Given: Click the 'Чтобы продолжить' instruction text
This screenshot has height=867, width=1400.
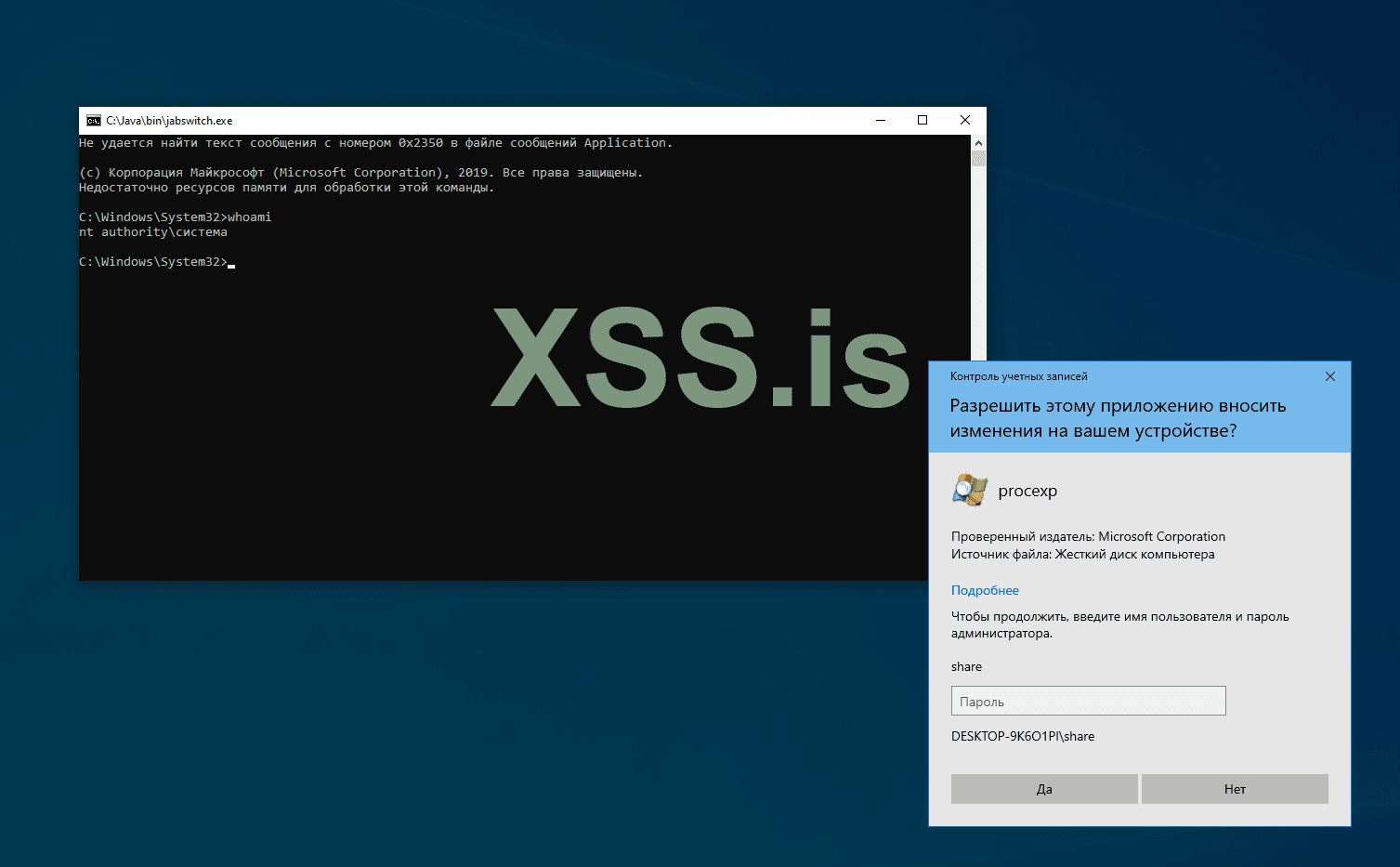Looking at the screenshot, I should pyautogui.click(x=1120, y=624).
